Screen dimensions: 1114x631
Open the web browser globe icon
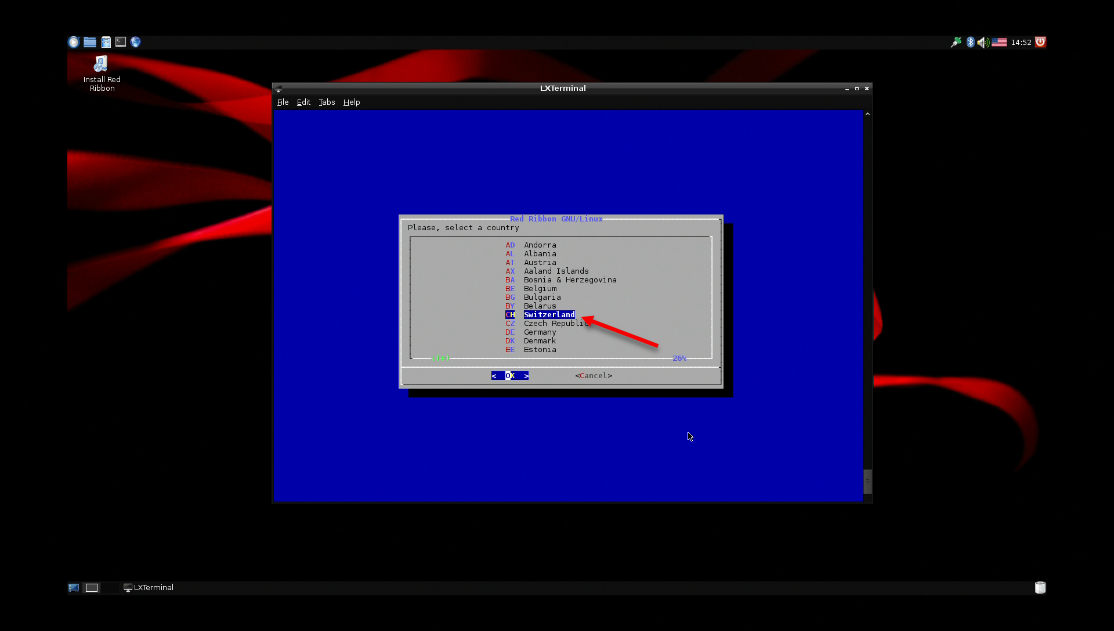tap(136, 42)
